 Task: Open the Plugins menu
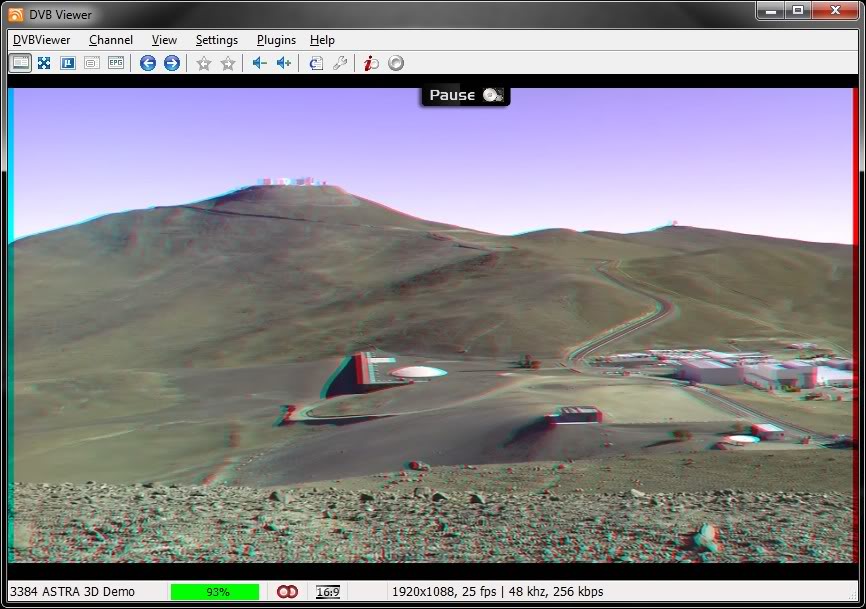click(x=276, y=40)
